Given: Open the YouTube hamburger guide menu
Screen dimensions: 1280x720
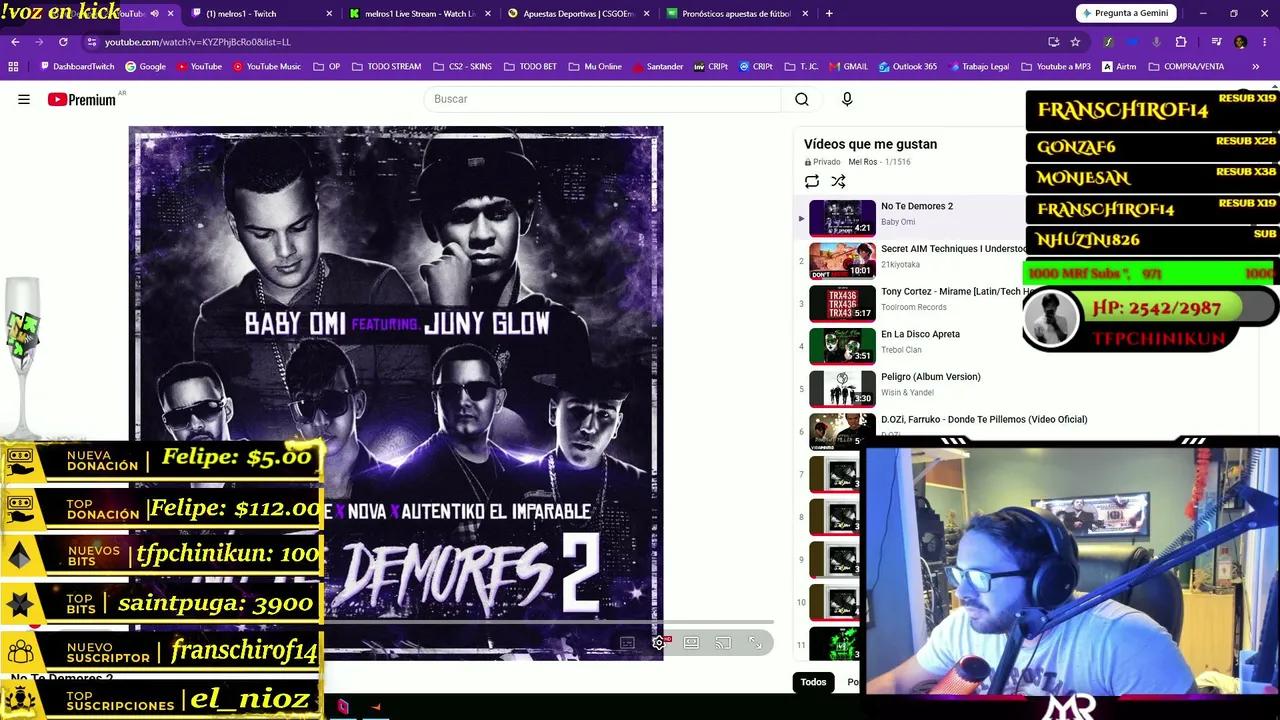Looking at the screenshot, I should (24, 99).
